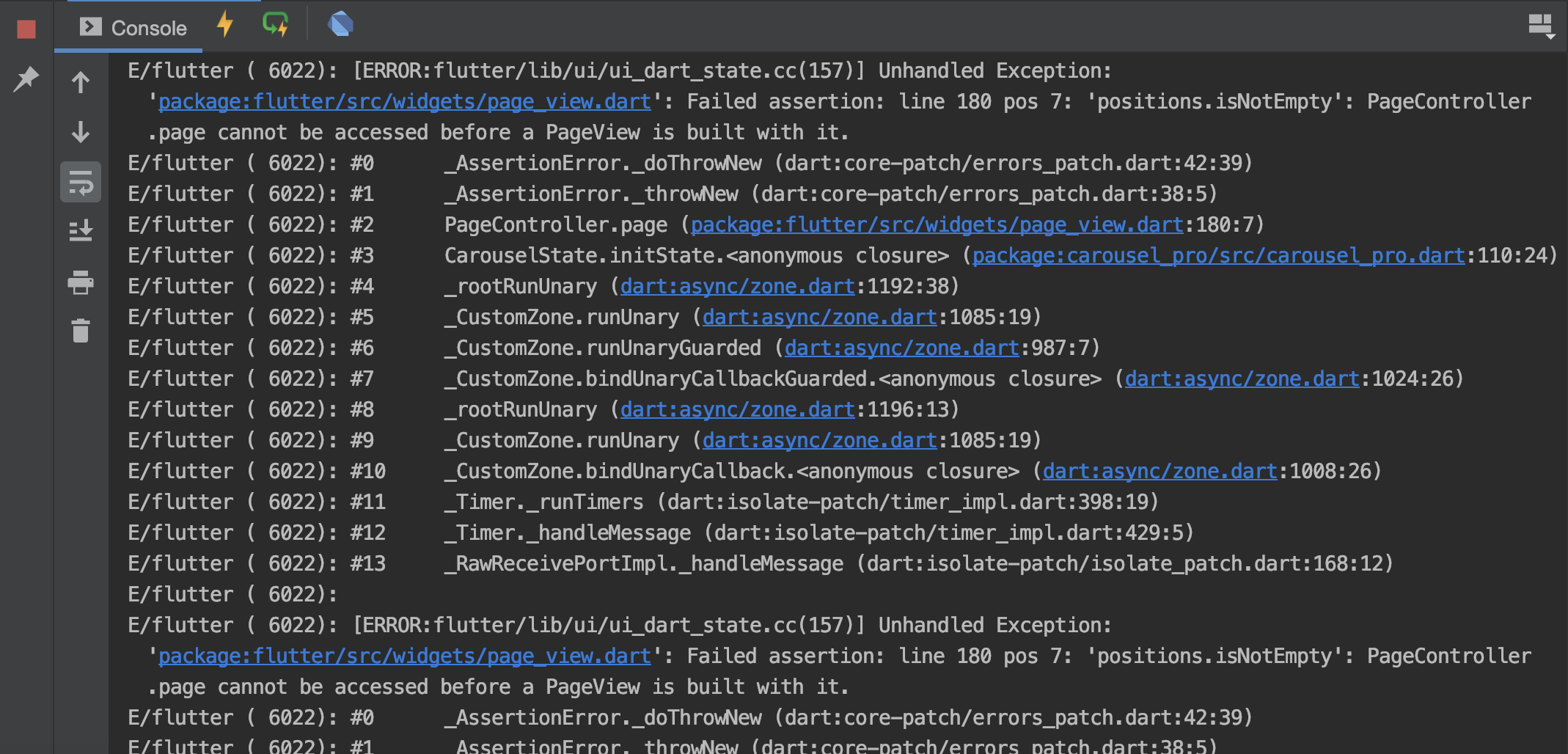Image resolution: width=1568 pixels, height=754 pixels.
Task: Open the layout settings dropdown
Action: [1541, 24]
